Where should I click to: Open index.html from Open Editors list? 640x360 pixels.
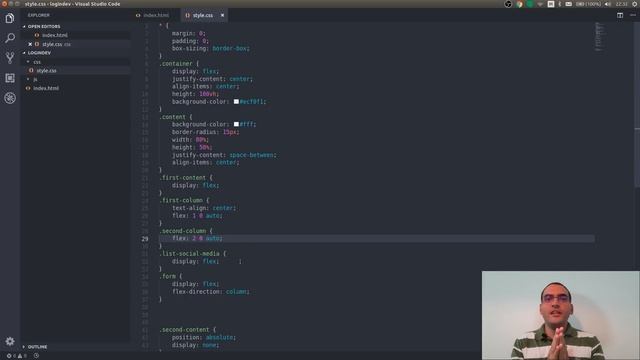click(55, 36)
